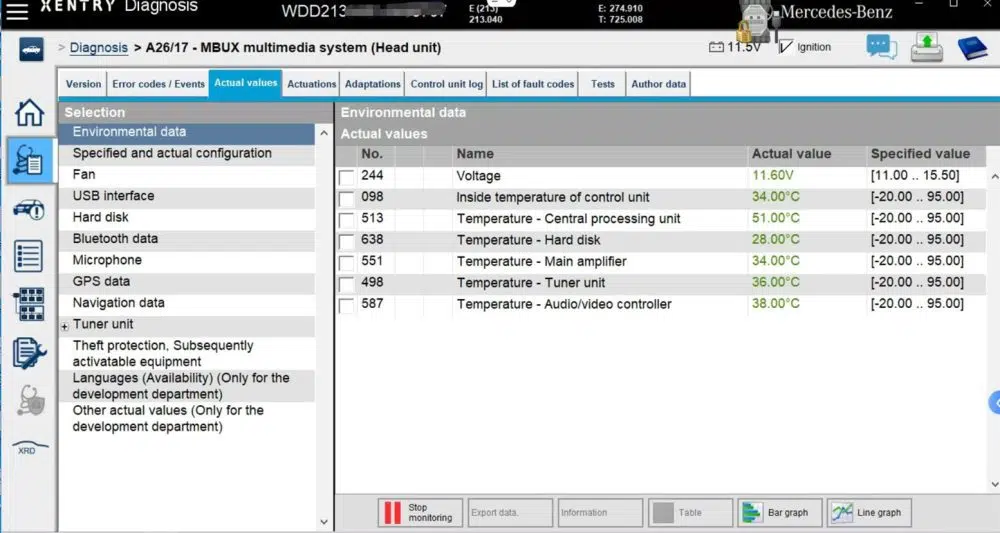The width and height of the screenshot is (1000, 533).
Task: Select GPS data entry
Action: (x=187, y=282)
